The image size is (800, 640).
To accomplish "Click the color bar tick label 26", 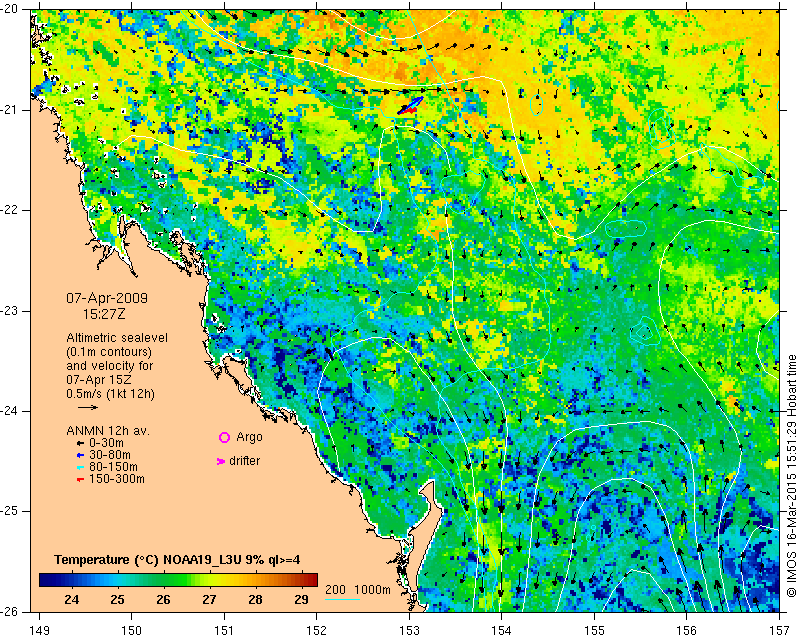I will pos(163,600).
